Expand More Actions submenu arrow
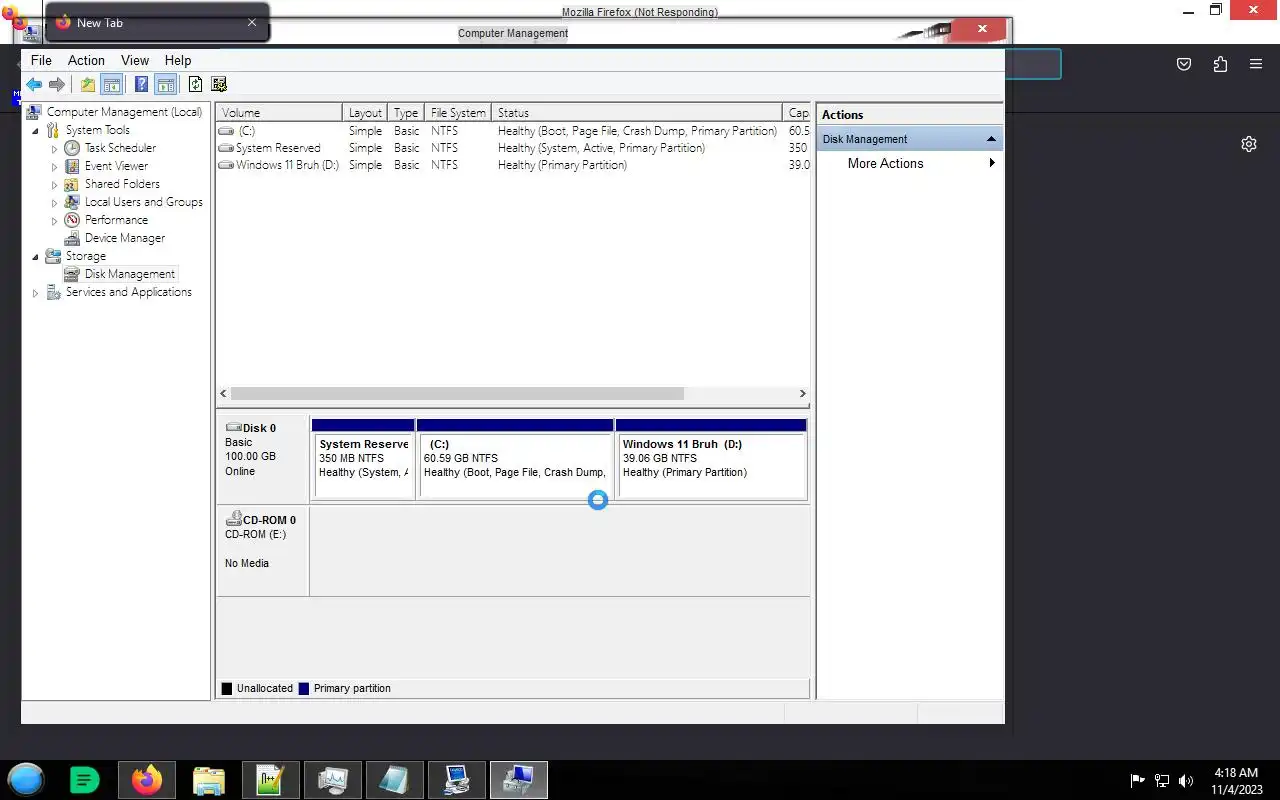Image resolution: width=1280 pixels, height=800 pixels. pos(992,163)
